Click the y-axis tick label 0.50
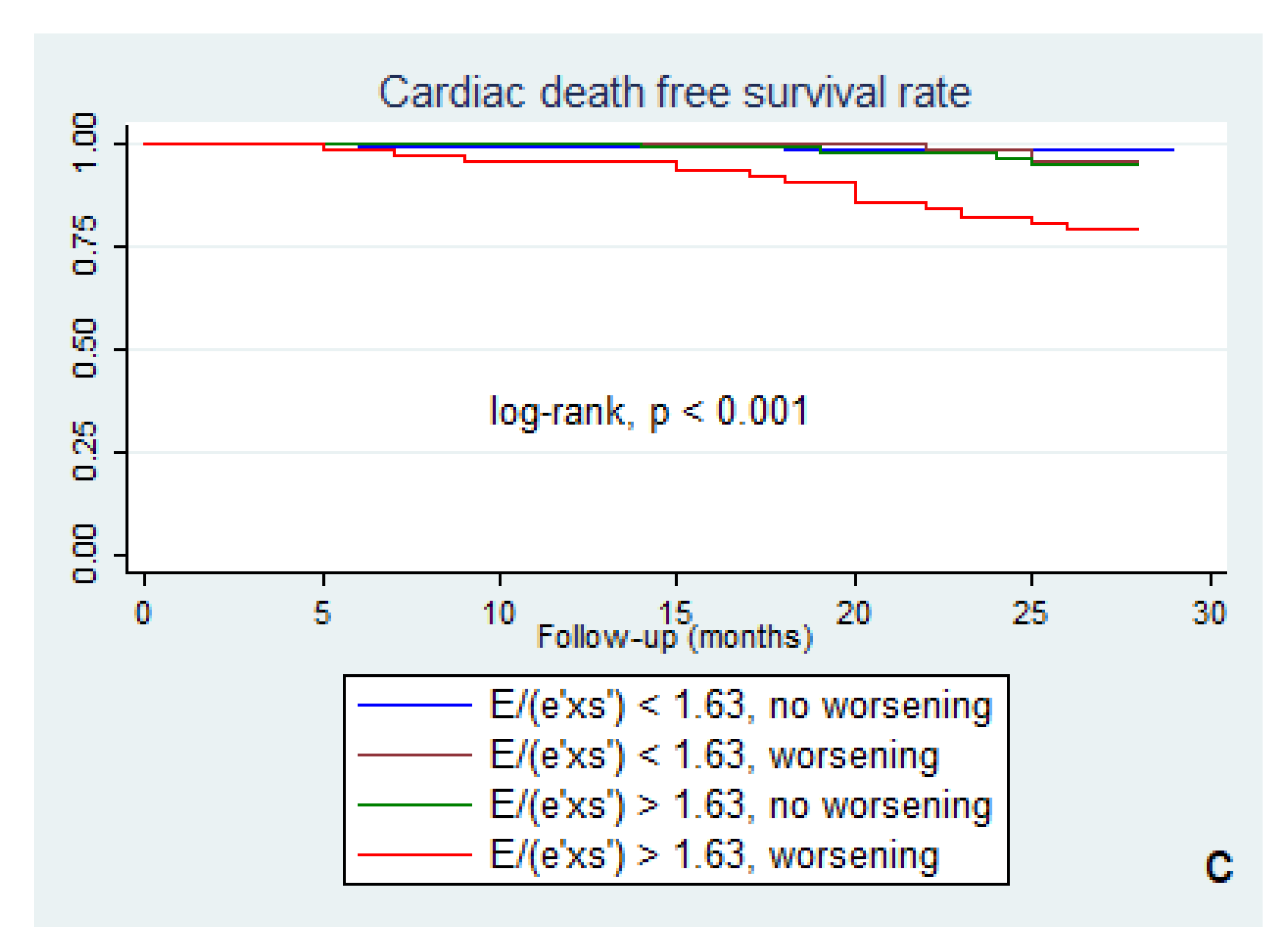The height and width of the screenshot is (952, 1286). pos(85,349)
